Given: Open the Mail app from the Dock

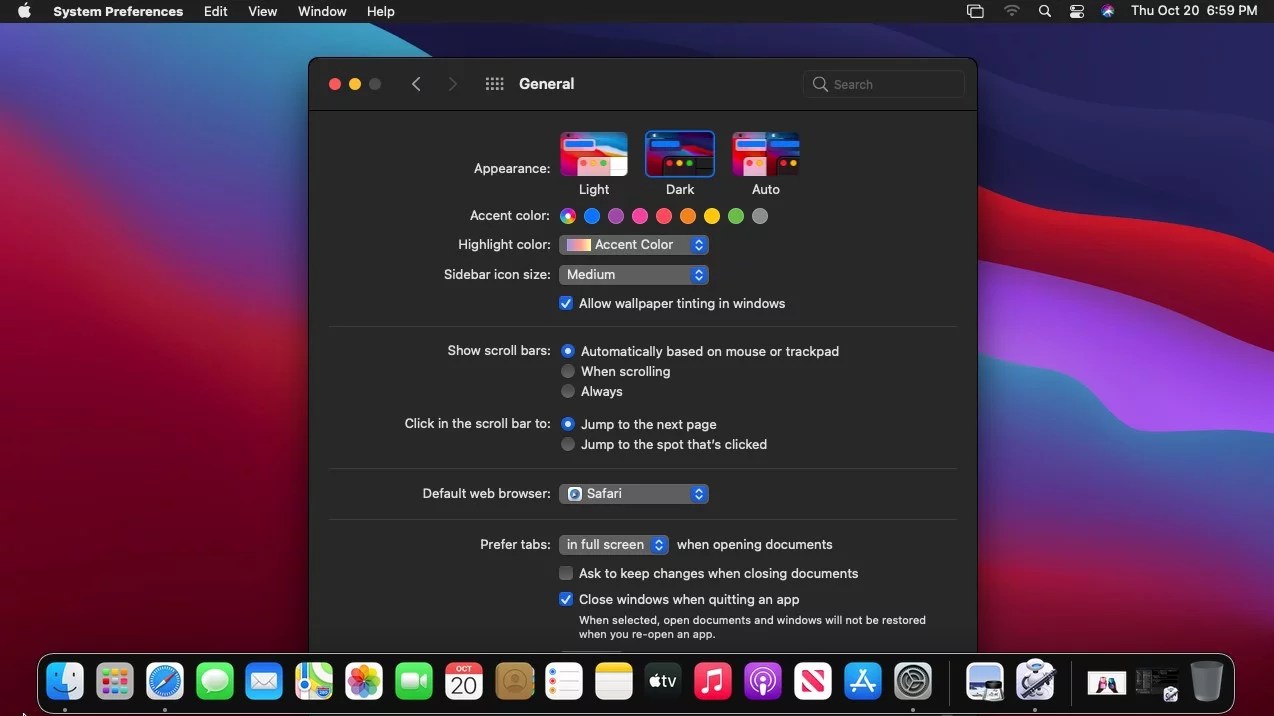Looking at the screenshot, I should pos(264,681).
